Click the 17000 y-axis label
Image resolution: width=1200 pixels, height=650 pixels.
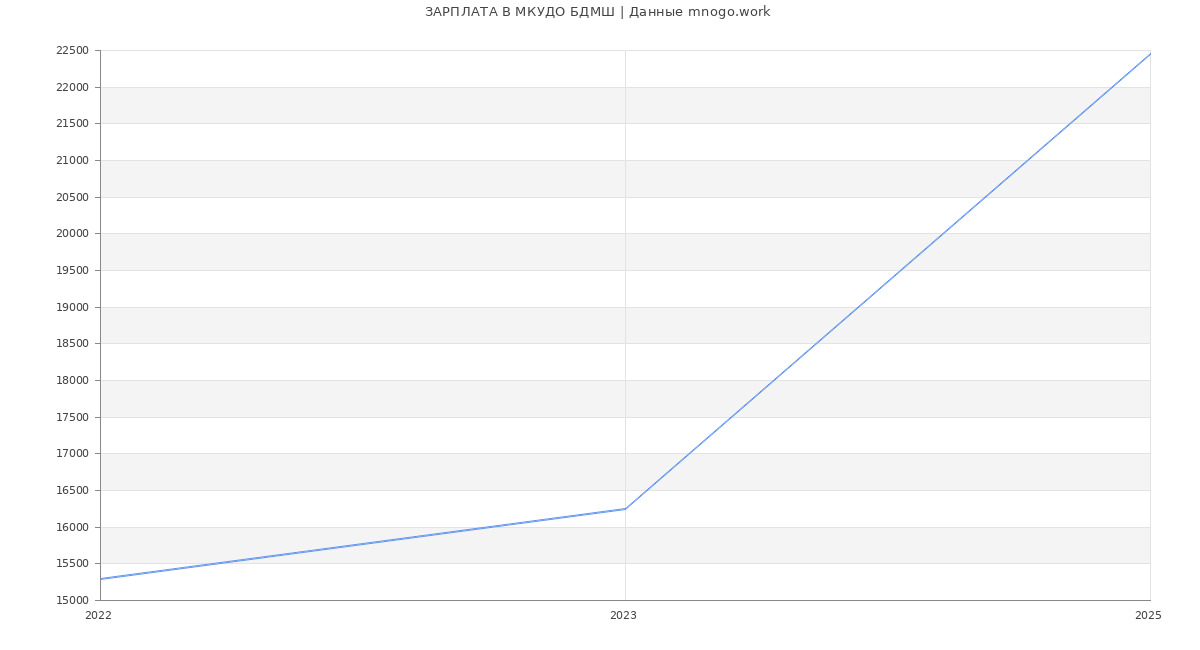point(72,454)
